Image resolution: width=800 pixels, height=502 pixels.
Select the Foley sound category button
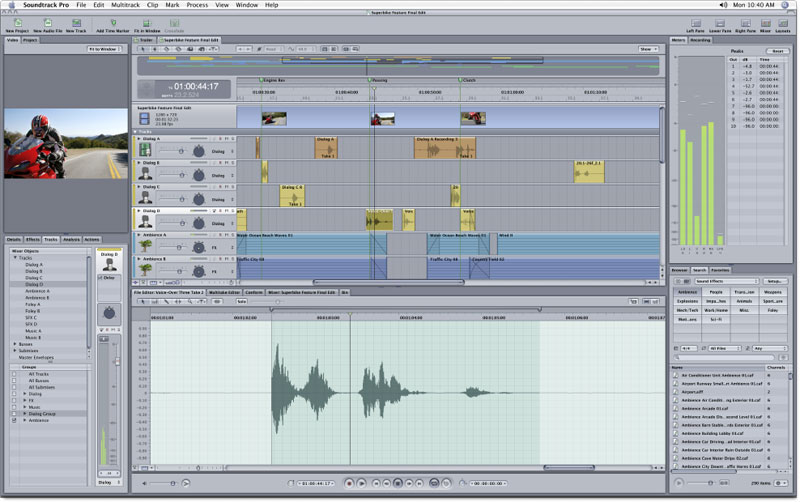pyautogui.click(x=773, y=310)
